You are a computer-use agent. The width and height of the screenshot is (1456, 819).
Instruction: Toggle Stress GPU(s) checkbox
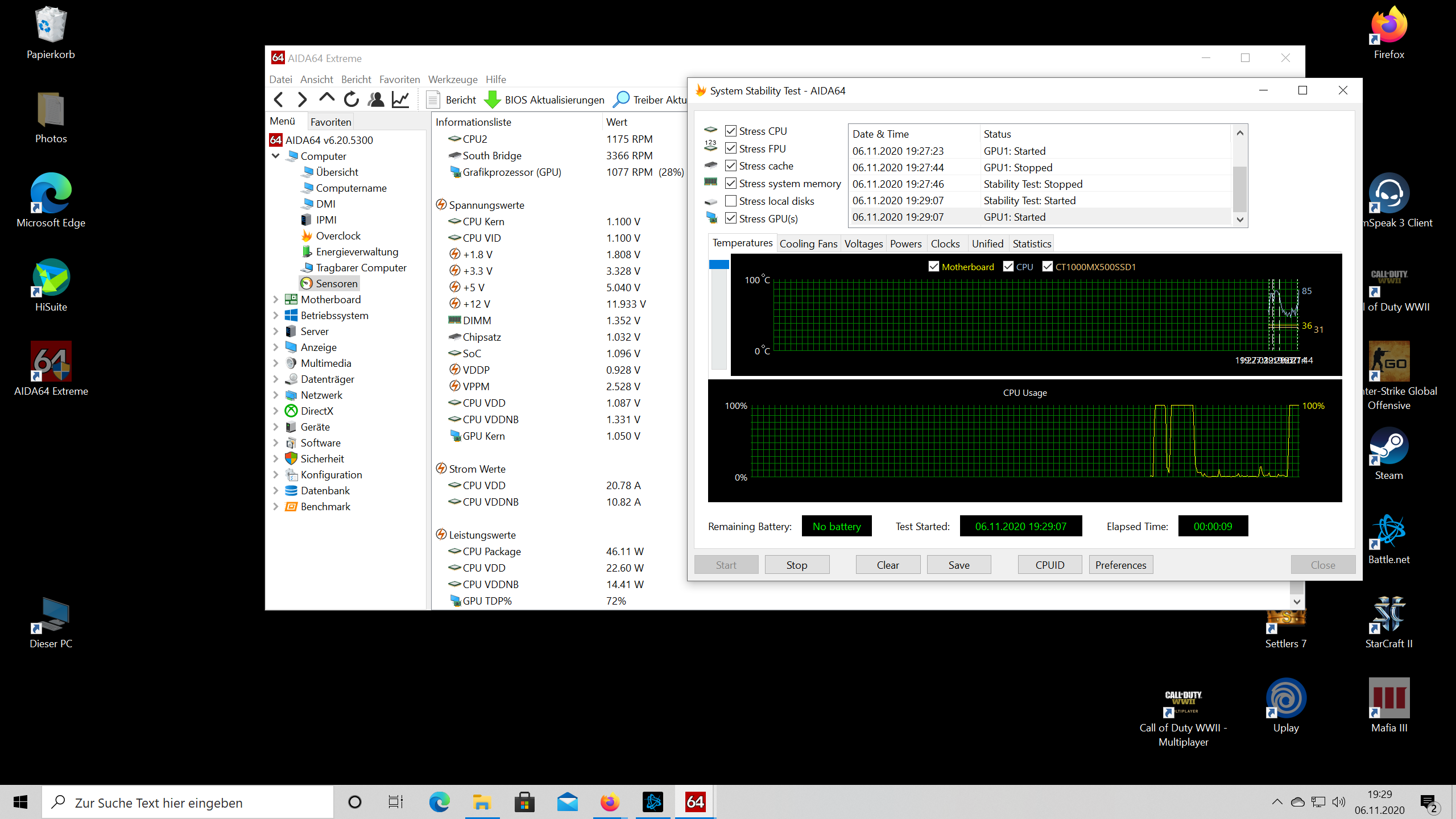click(x=731, y=218)
